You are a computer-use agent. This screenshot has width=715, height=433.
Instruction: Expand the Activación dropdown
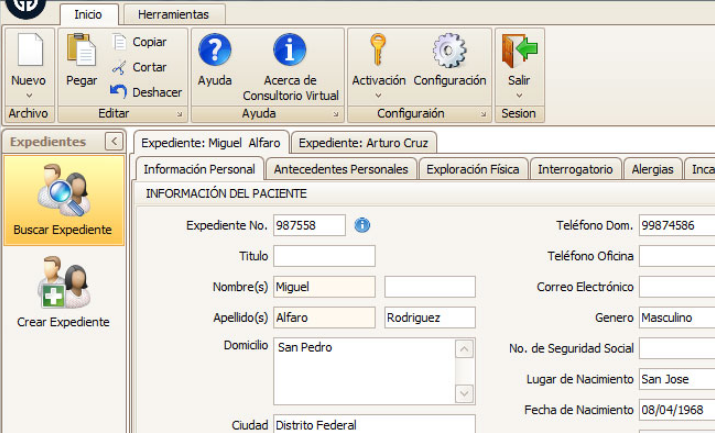379,96
